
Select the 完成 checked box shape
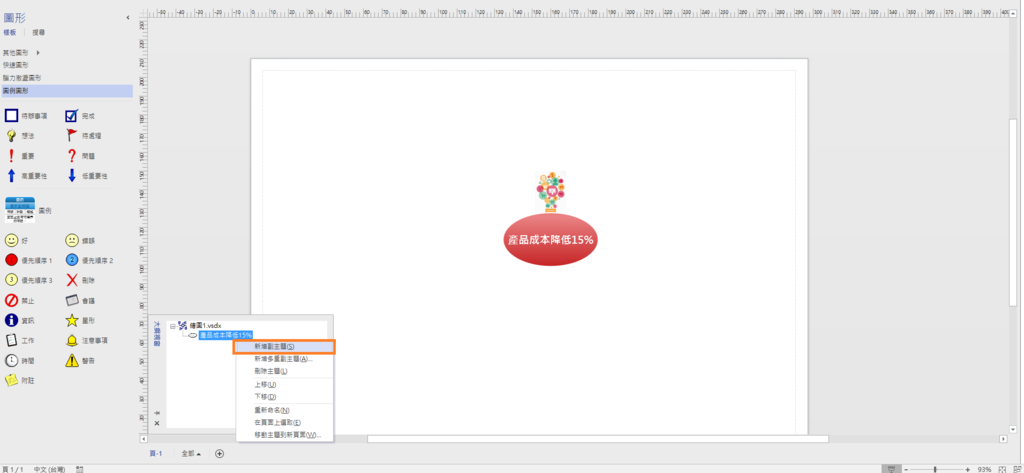[x=71, y=116]
